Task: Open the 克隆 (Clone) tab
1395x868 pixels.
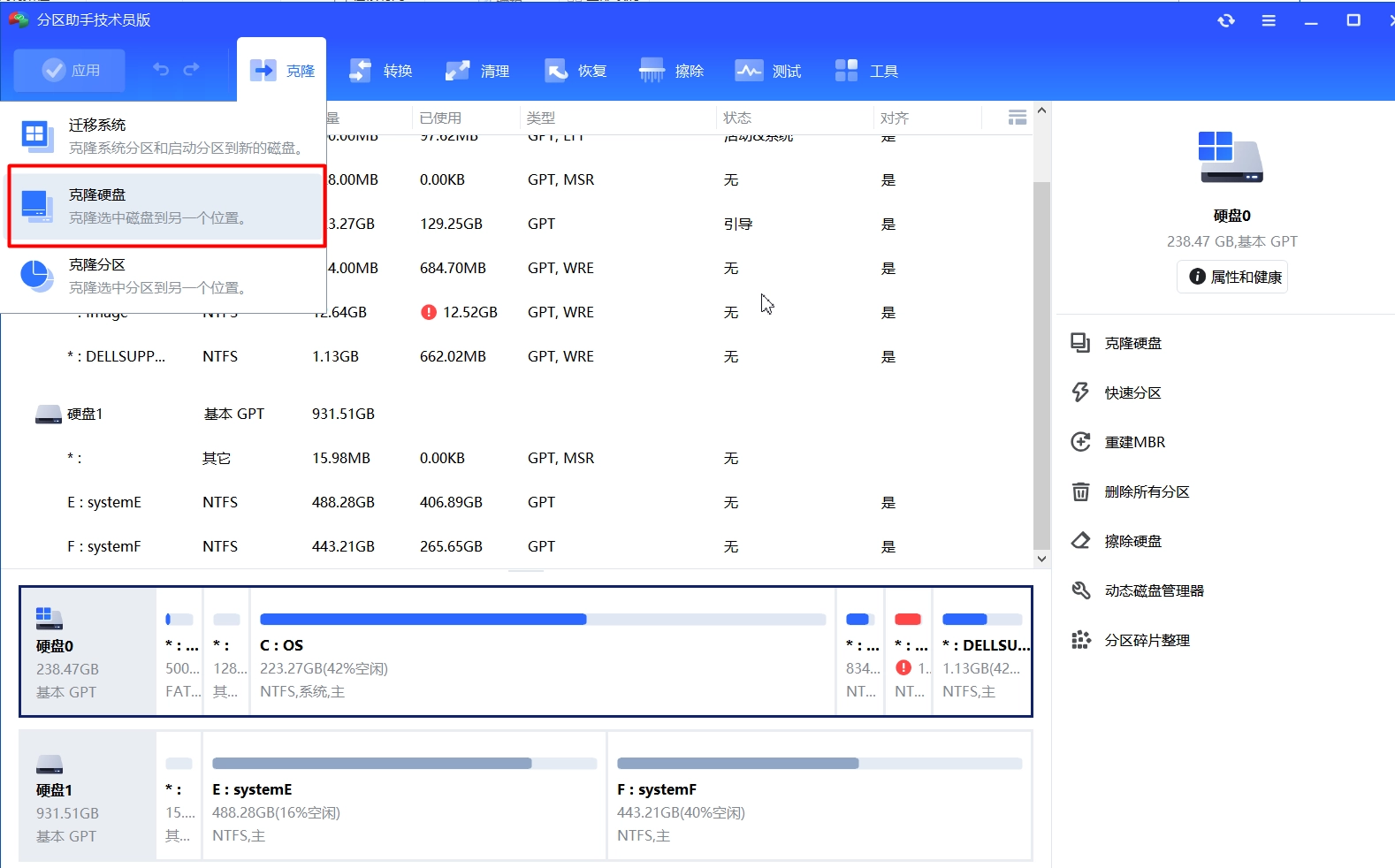Action: coord(282,70)
